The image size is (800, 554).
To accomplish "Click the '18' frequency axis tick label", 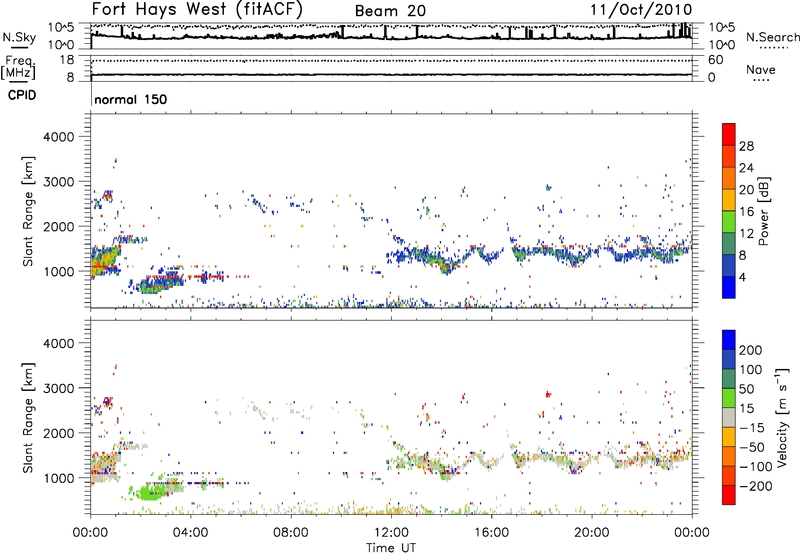I will click(67, 60).
